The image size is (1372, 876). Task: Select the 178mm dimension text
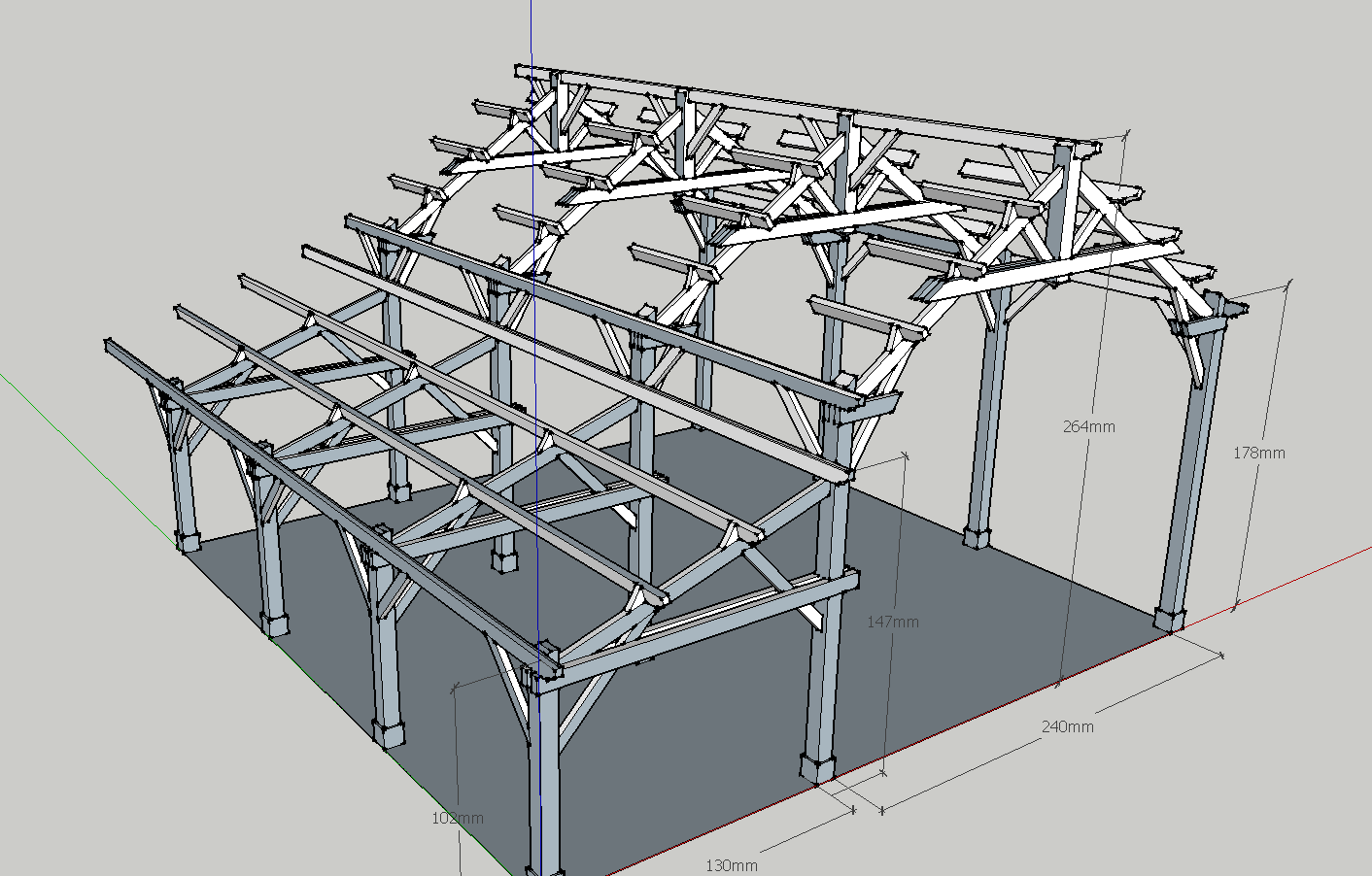coord(1258,453)
